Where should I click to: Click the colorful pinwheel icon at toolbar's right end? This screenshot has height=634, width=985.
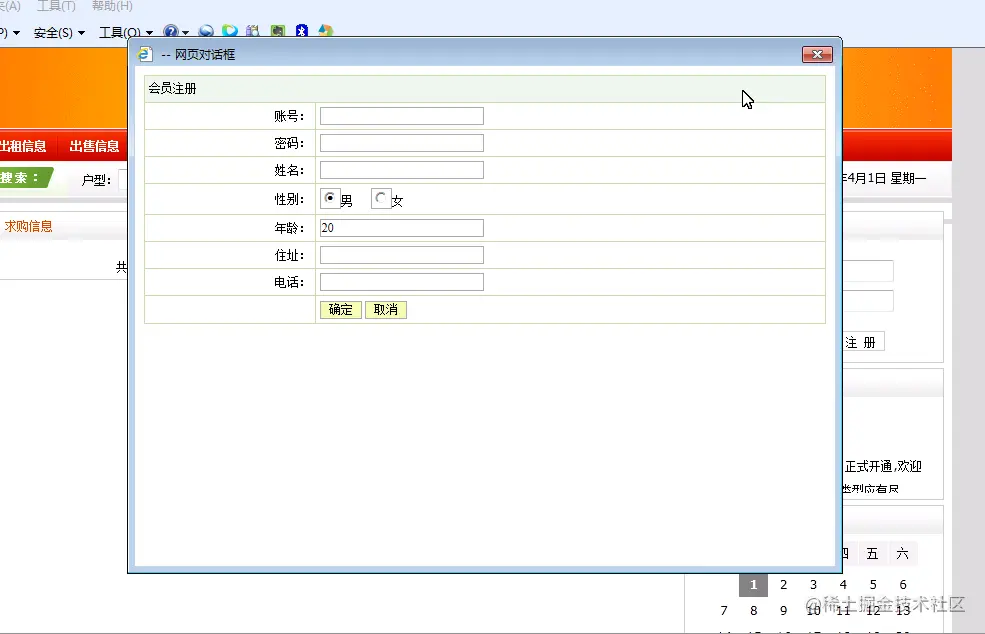tap(325, 31)
